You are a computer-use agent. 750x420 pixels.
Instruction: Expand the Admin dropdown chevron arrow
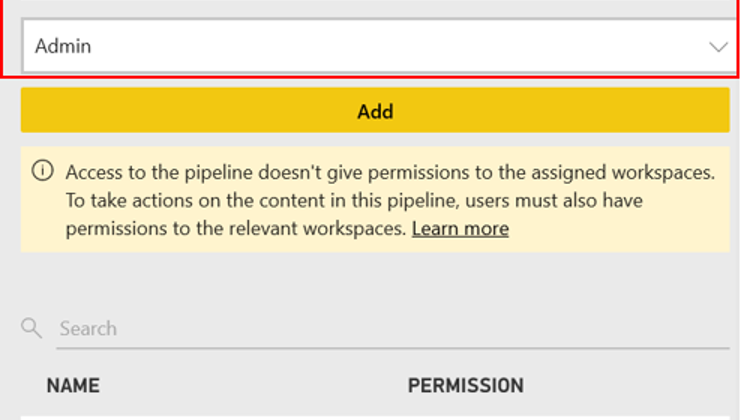717,46
